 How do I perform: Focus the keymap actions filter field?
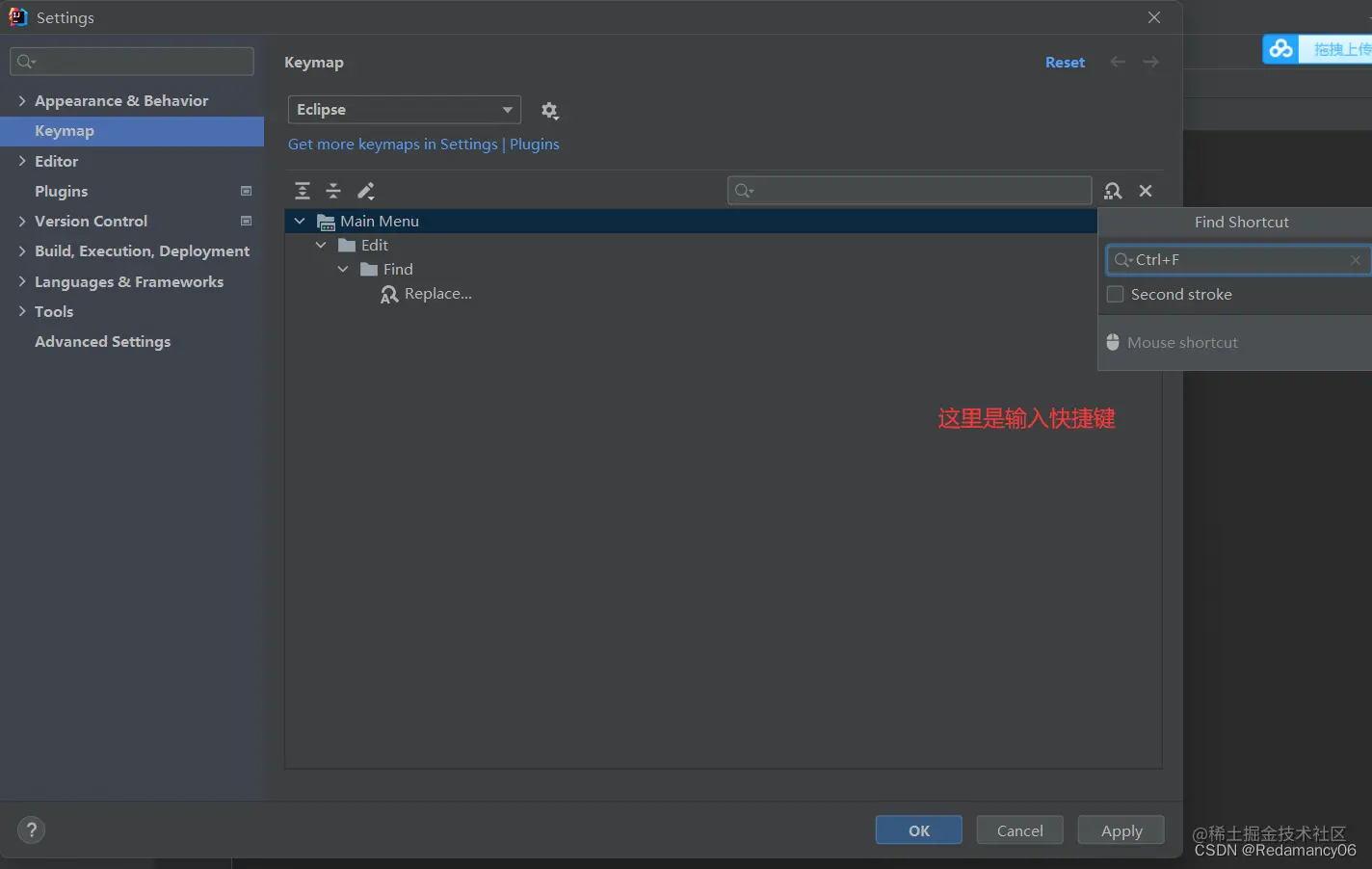[x=910, y=191]
